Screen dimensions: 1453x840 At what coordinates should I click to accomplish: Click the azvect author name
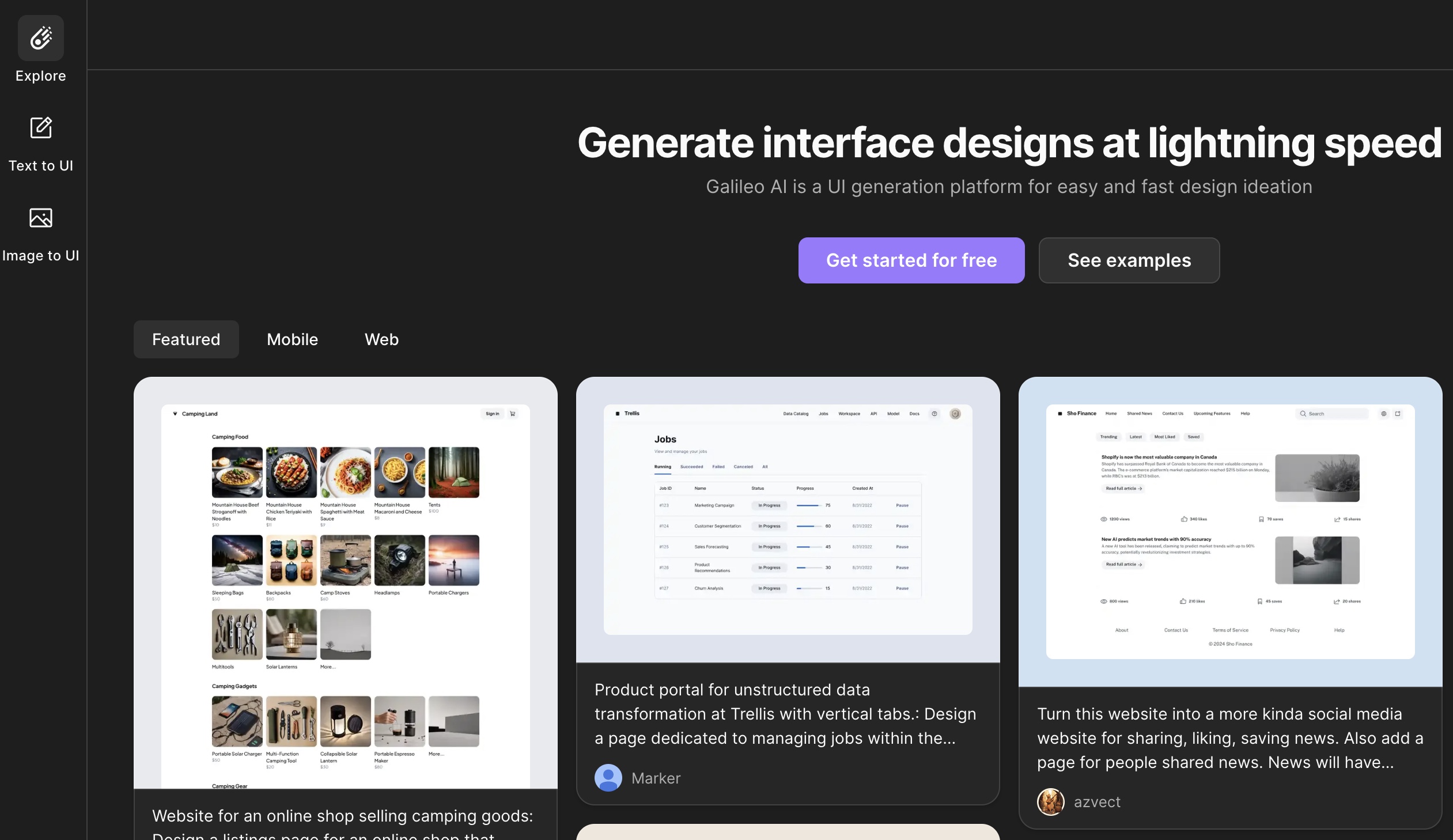tap(1097, 801)
